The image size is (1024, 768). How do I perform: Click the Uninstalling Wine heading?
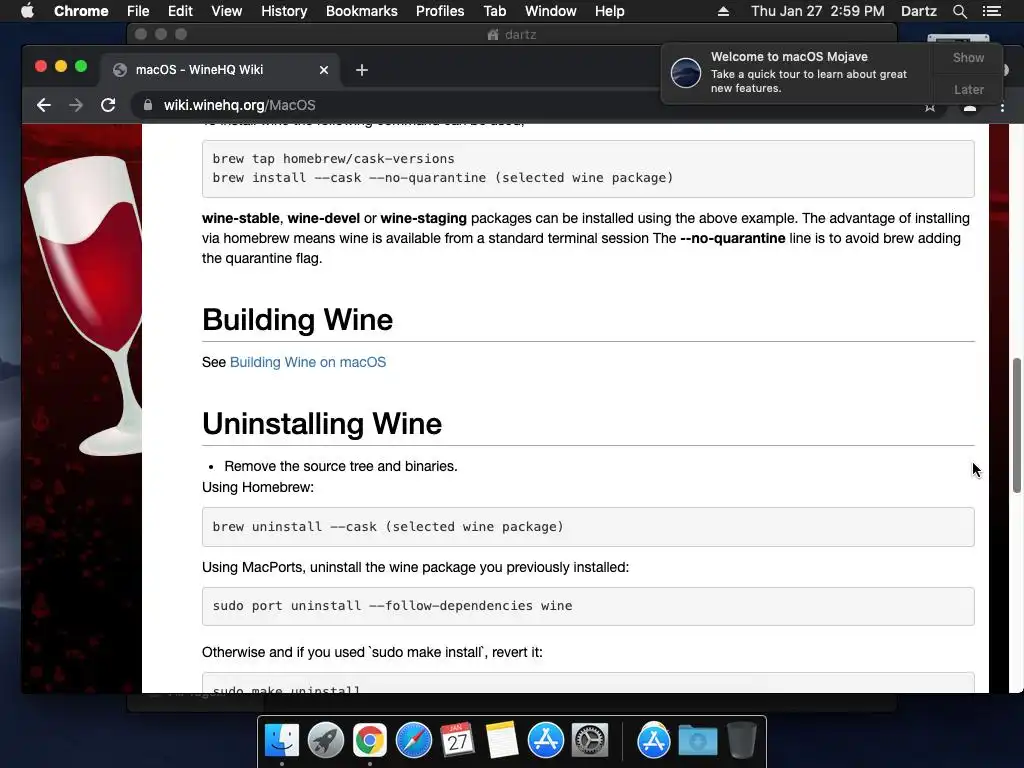(x=322, y=424)
